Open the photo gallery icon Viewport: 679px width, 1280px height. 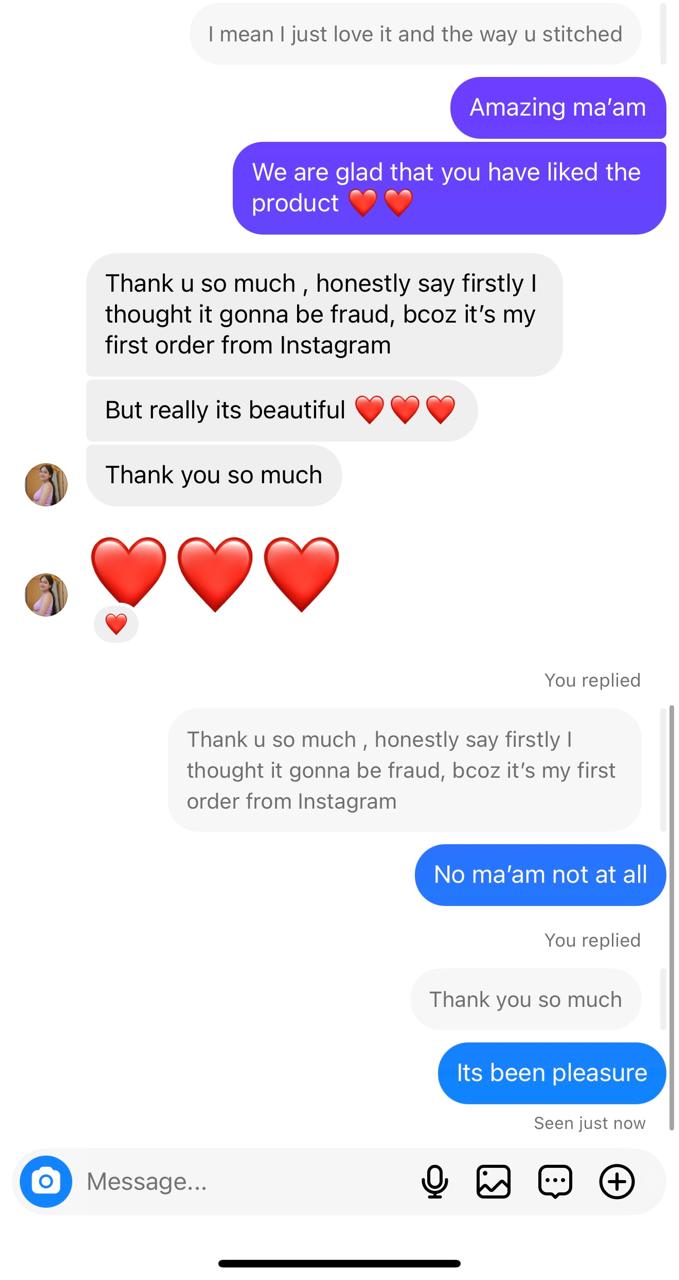pyautogui.click(x=493, y=1182)
